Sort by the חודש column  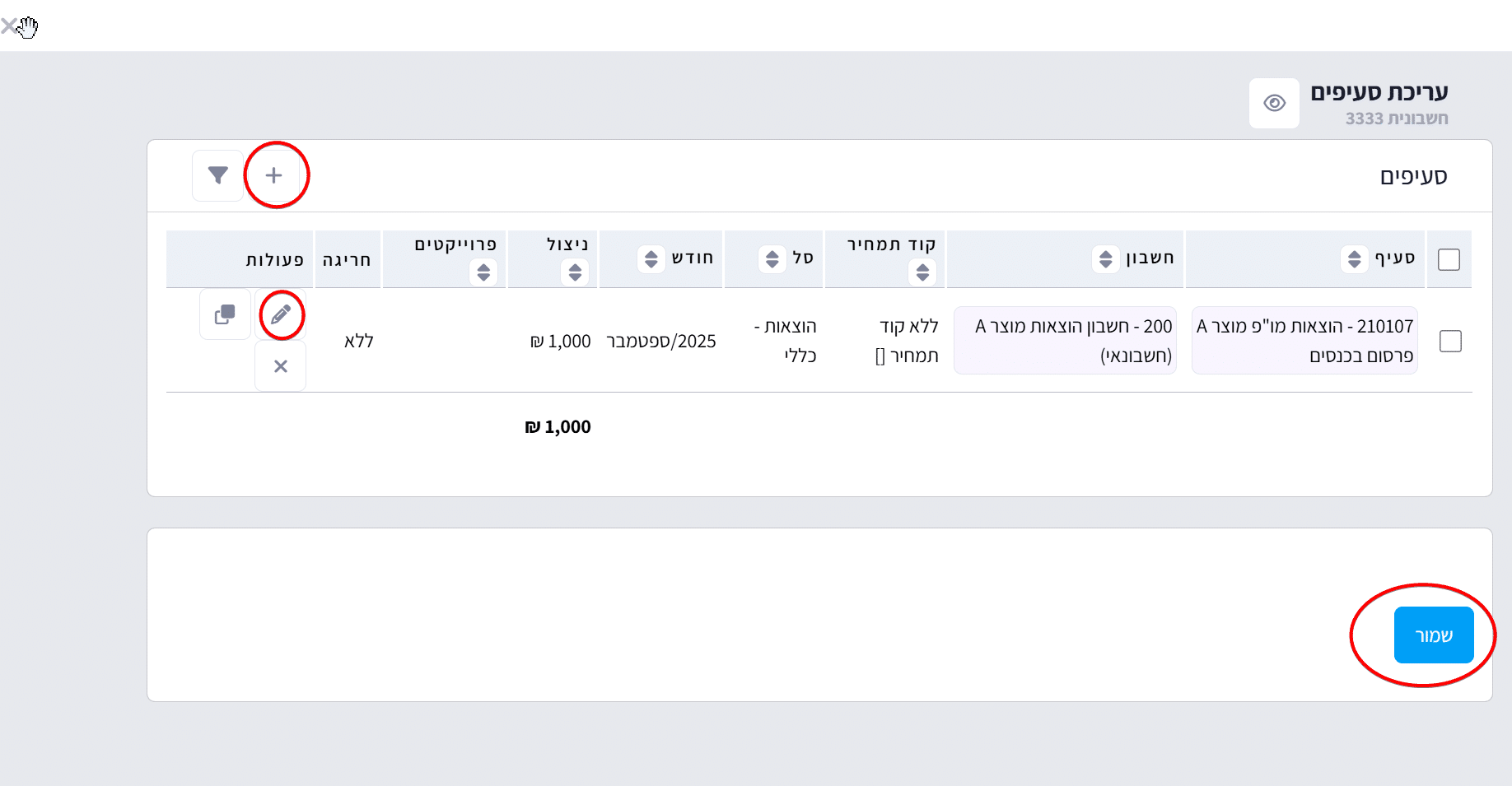coord(651,258)
